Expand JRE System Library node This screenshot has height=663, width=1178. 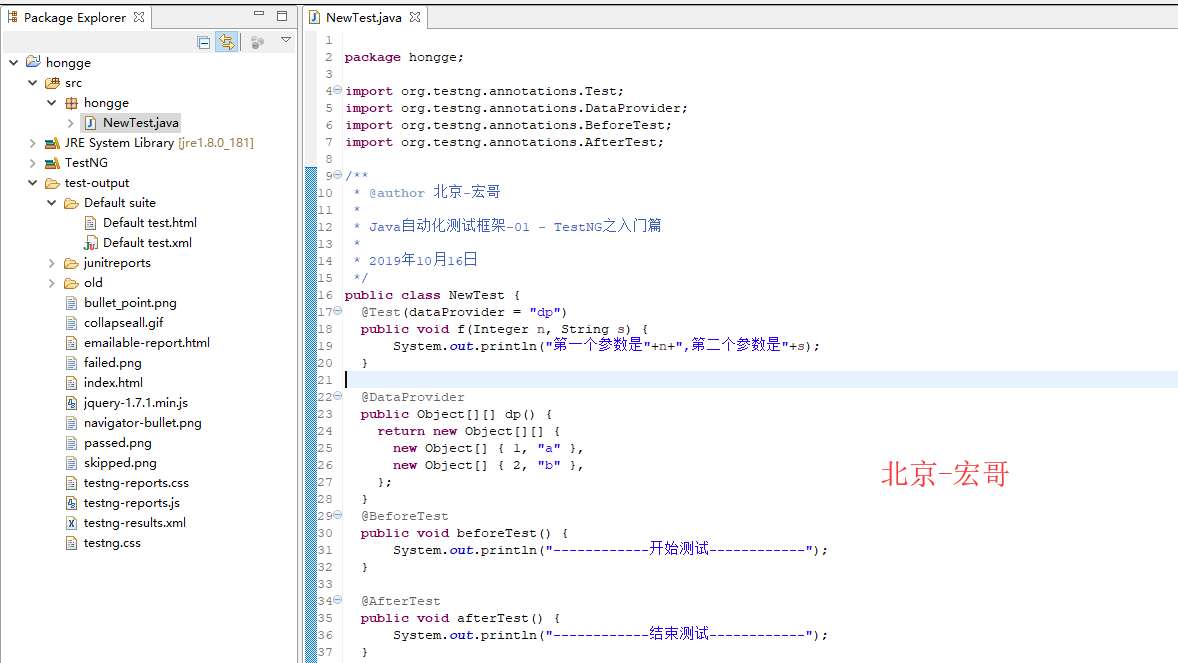pyautogui.click(x=33, y=143)
